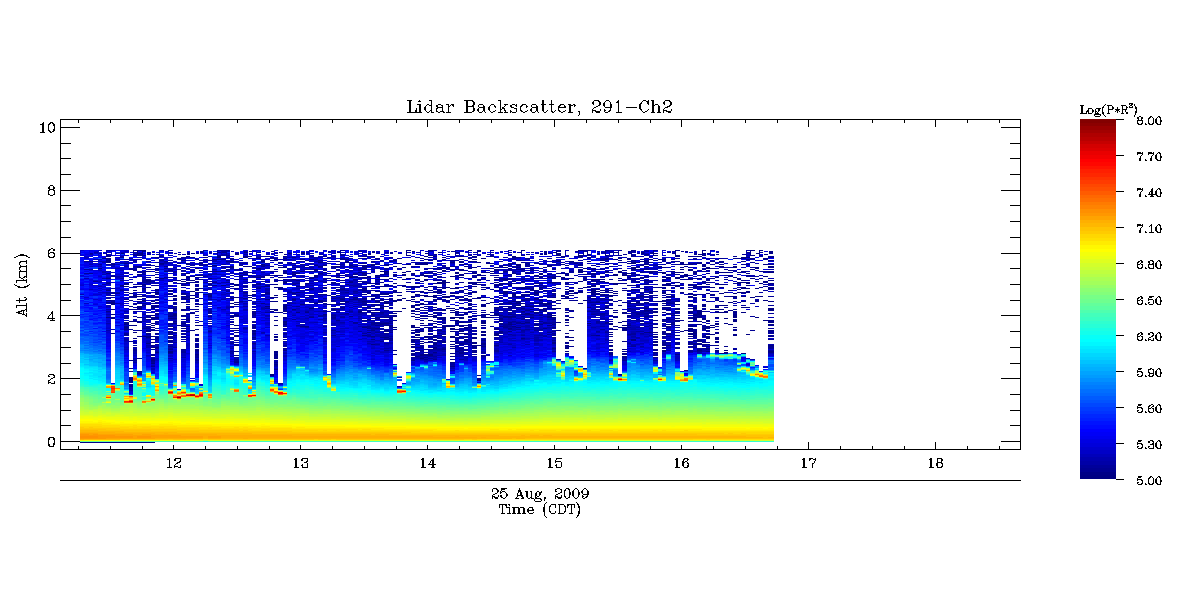Click the altitude axis label 4
This screenshot has height=600, width=1200.
click(x=49, y=316)
